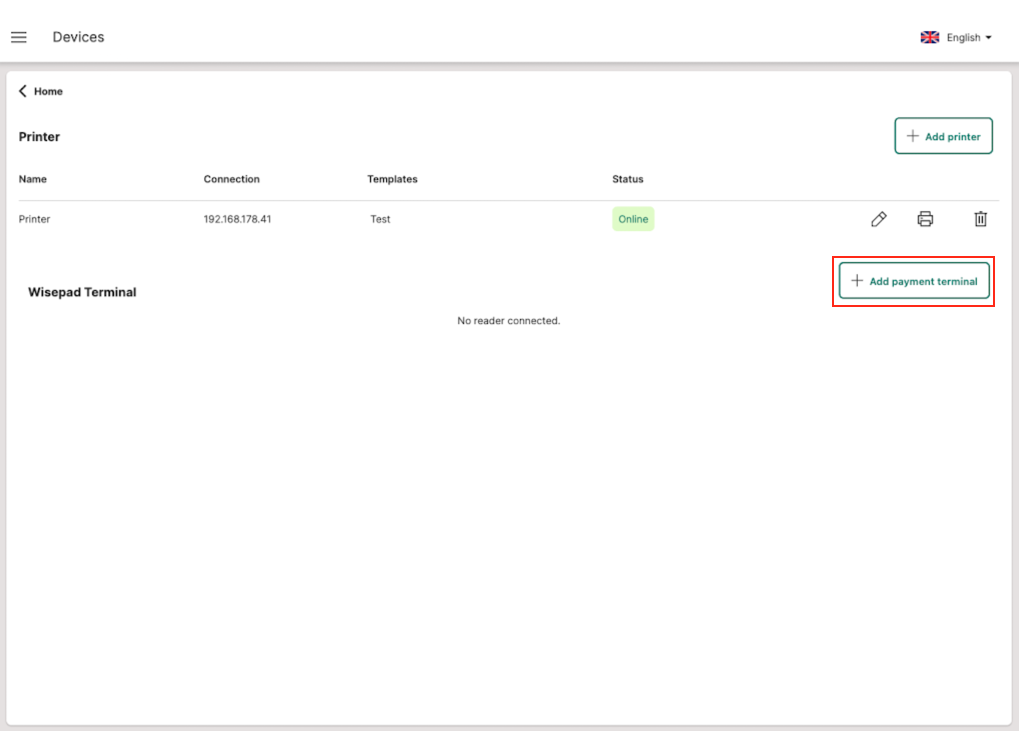Delete the printer using the trash icon
Image resolution: width=1020 pixels, height=731 pixels.
point(981,219)
